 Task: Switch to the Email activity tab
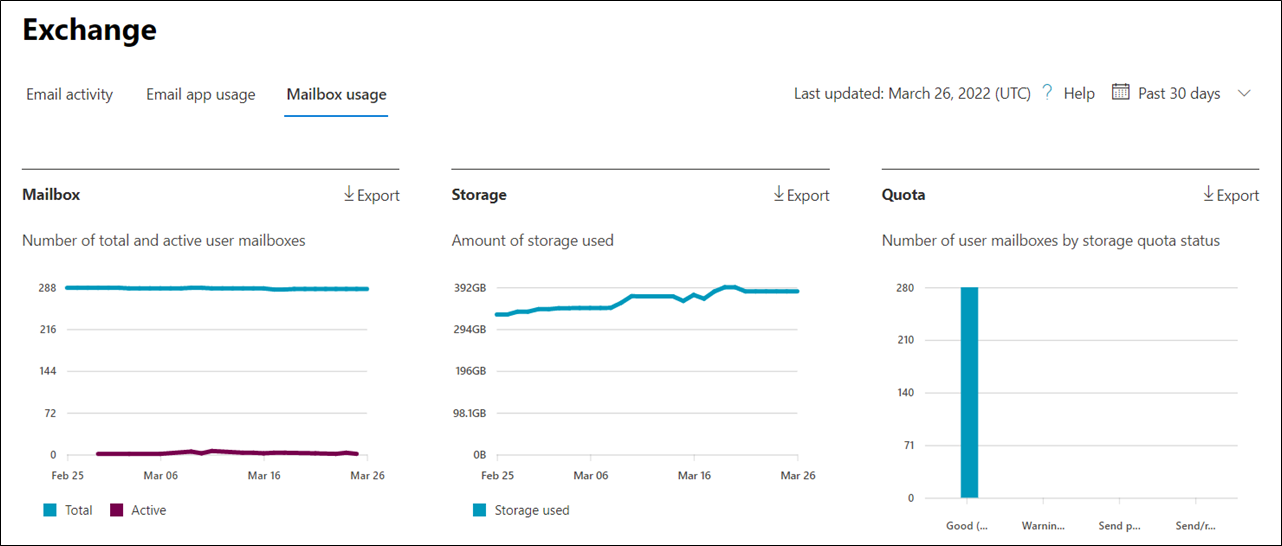click(69, 95)
